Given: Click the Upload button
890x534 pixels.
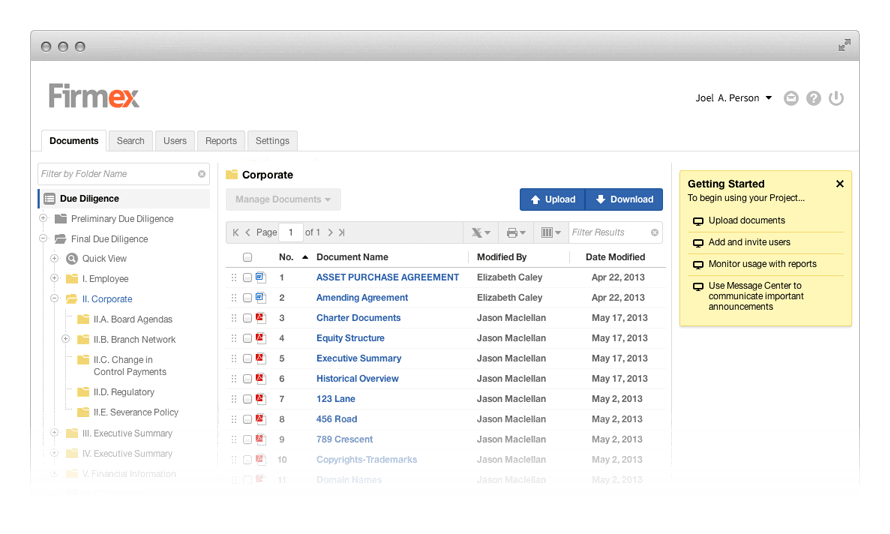Looking at the screenshot, I should click(x=552, y=199).
